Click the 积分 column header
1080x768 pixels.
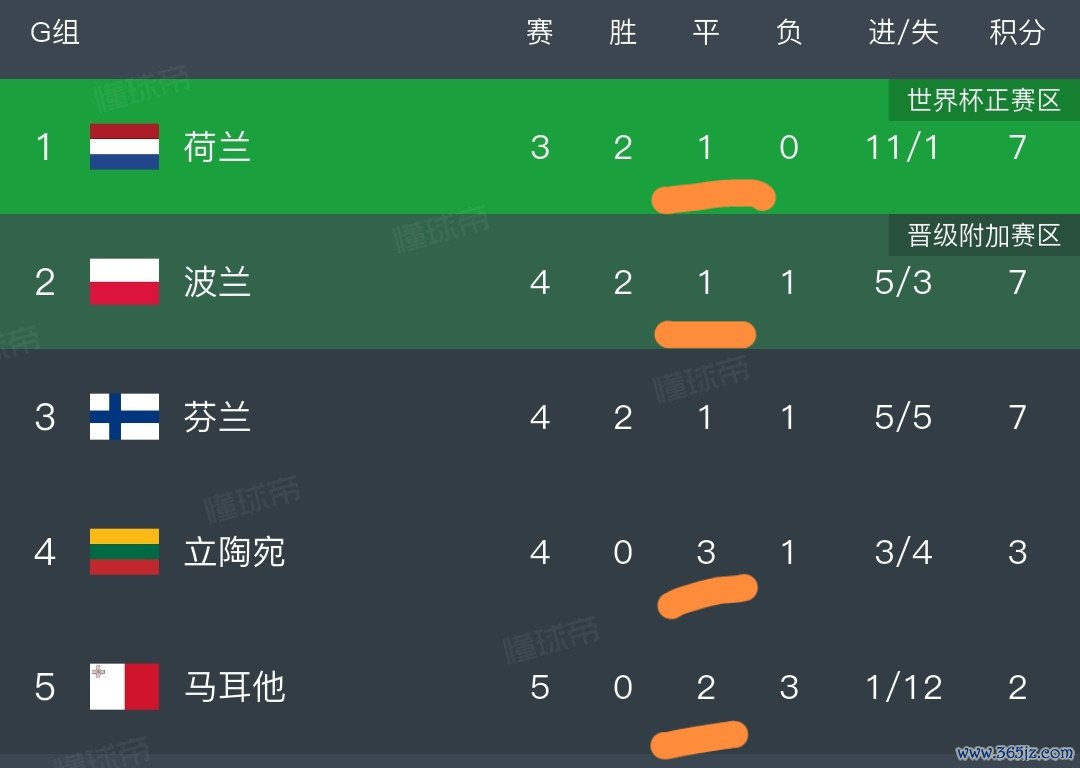pyautogui.click(x=1017, y=33)
